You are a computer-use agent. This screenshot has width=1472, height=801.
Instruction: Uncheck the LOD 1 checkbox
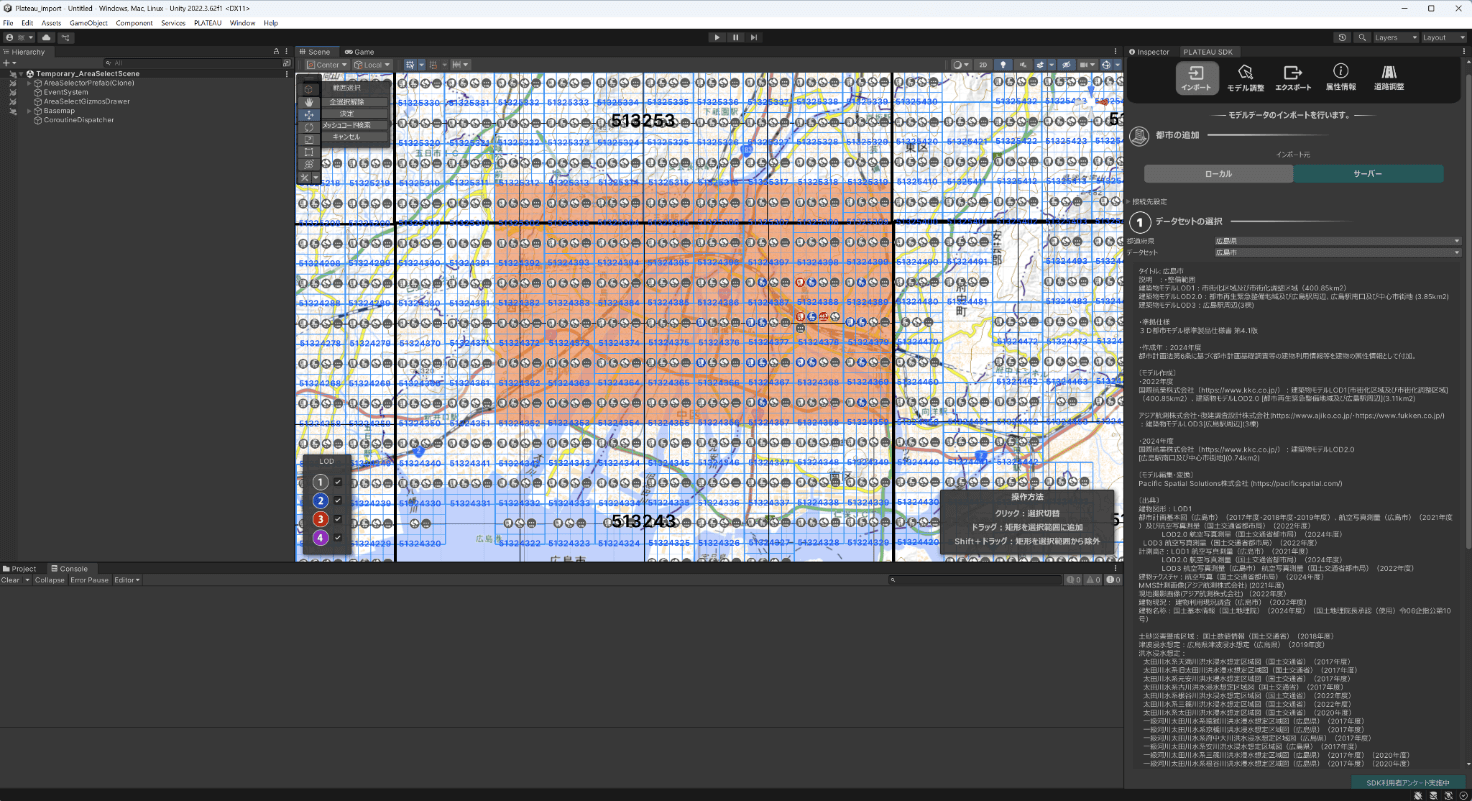pyautogui.click(x=338, y=482)
